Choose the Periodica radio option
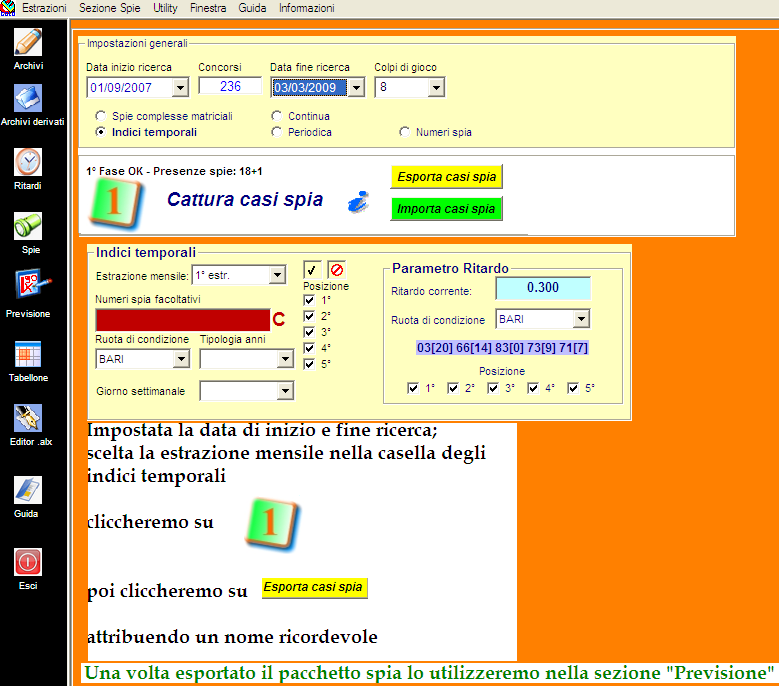779x686 pixels. pos(277,132)
